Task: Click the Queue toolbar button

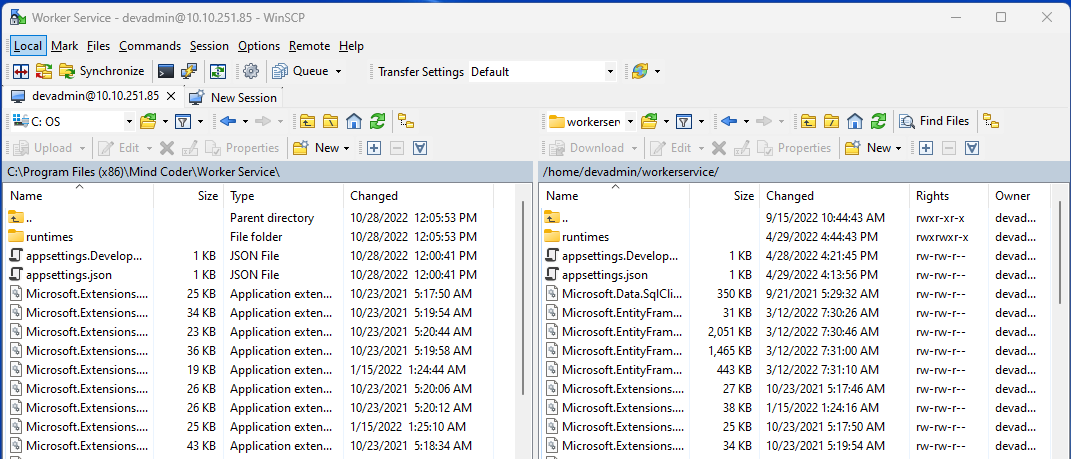Action: pos(301,71)
